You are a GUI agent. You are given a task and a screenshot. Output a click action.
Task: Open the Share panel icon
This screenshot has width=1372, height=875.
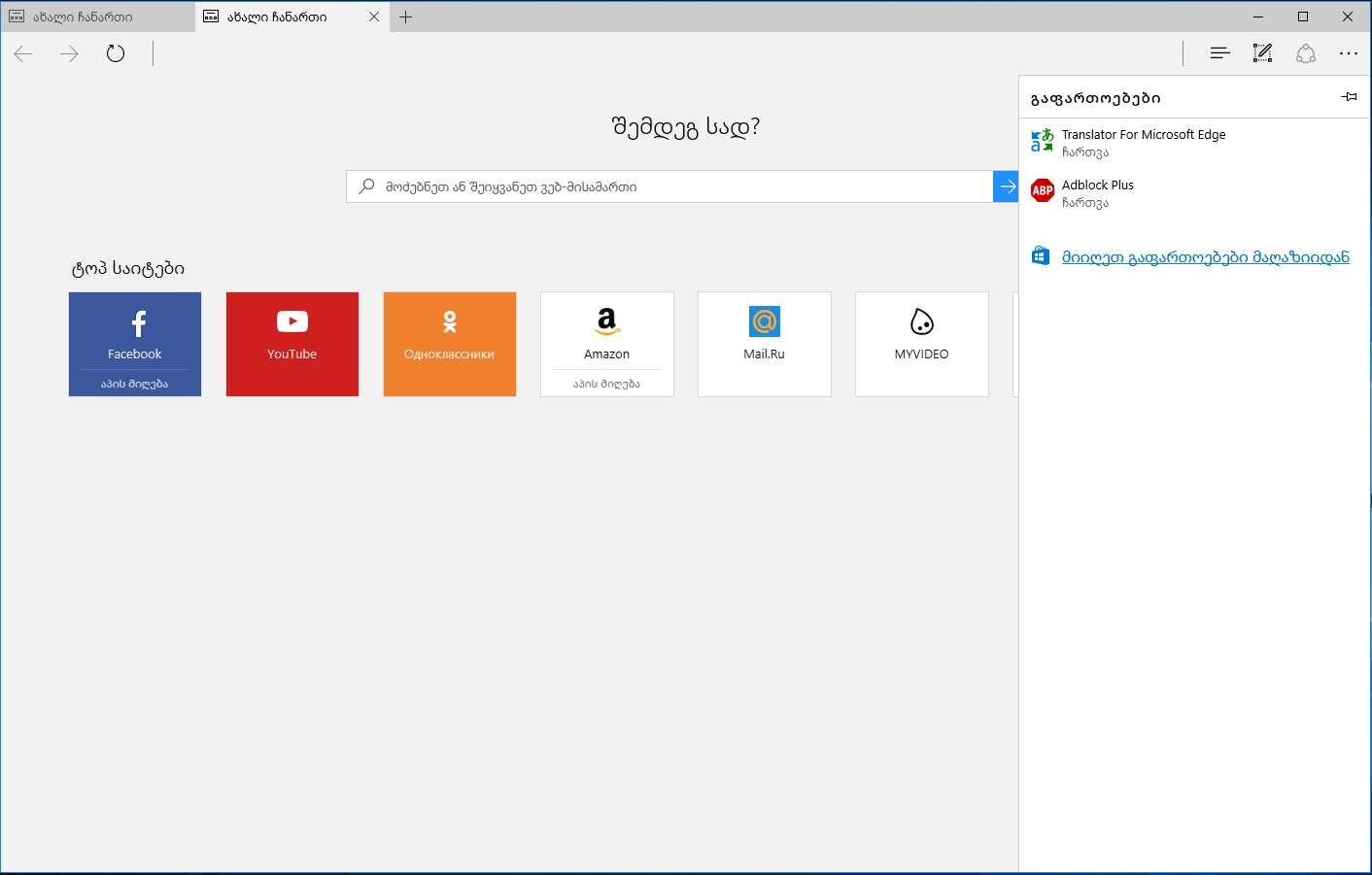point(1306,53)
